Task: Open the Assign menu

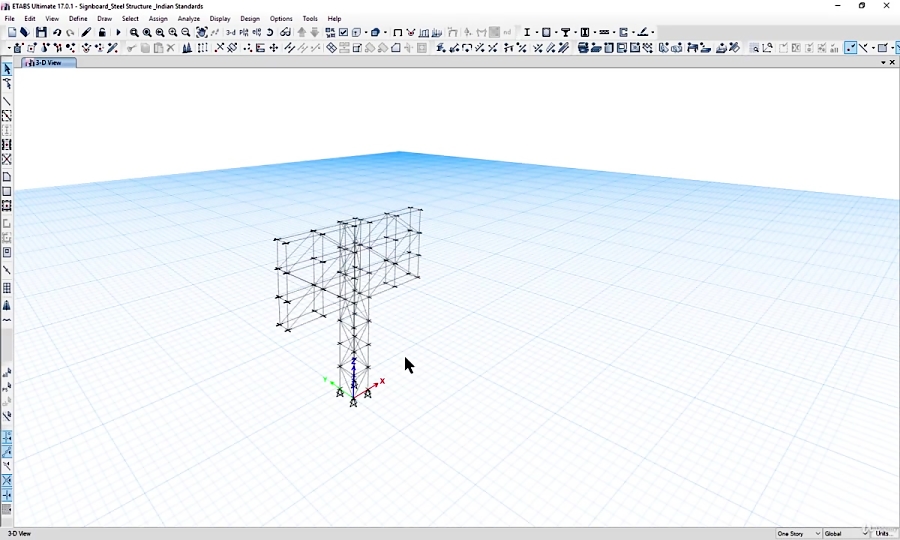Action: pos(158,18)
